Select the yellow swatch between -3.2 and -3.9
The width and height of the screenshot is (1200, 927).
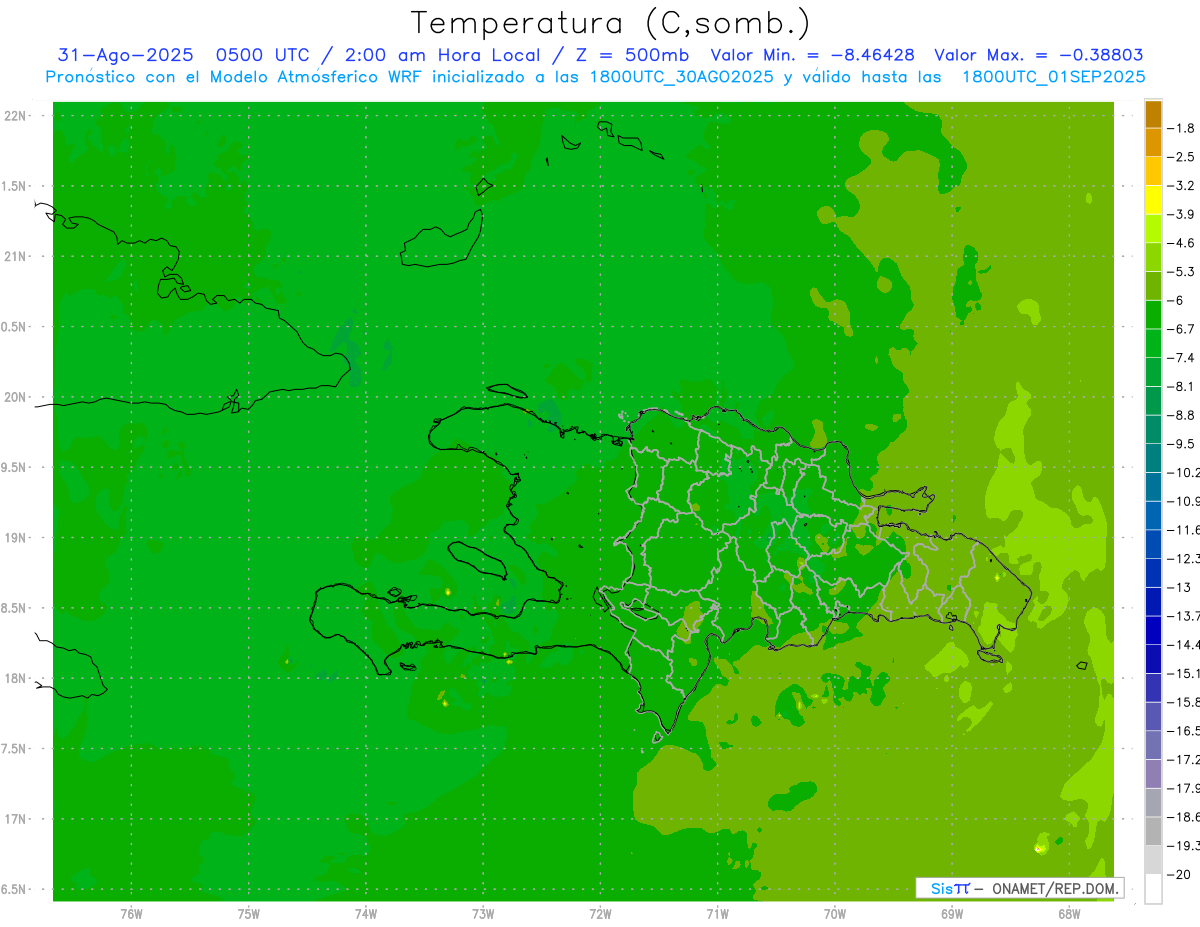(x=1153, y=200)
